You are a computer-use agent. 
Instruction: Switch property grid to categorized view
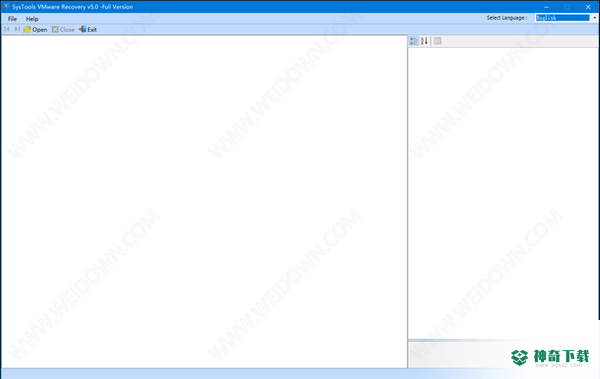414,41
